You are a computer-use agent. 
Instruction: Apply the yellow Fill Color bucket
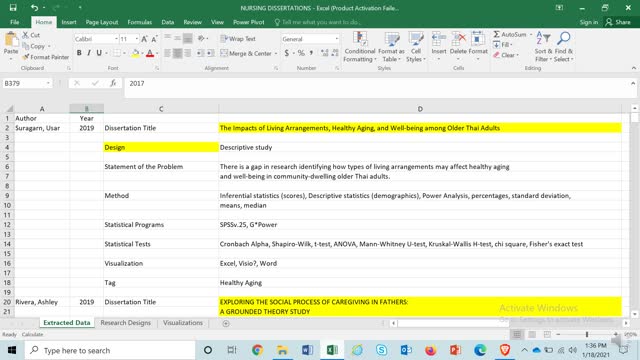pyautogui.click(x=135, y=53)
